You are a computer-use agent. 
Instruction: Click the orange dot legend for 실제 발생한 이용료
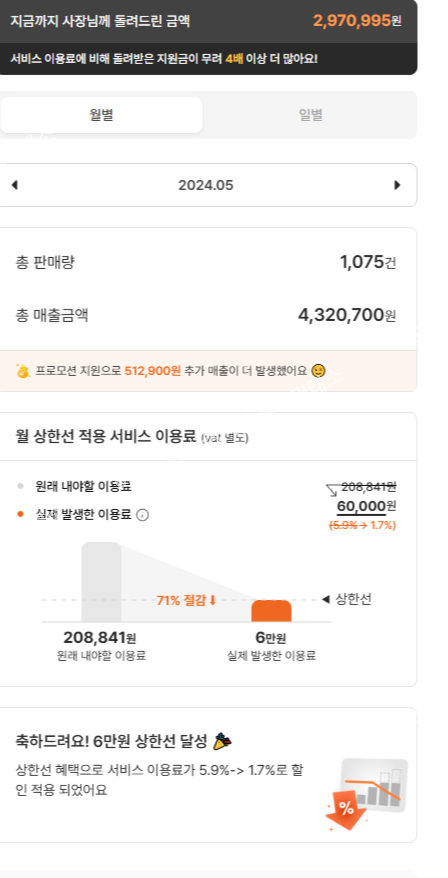point(21,514)
